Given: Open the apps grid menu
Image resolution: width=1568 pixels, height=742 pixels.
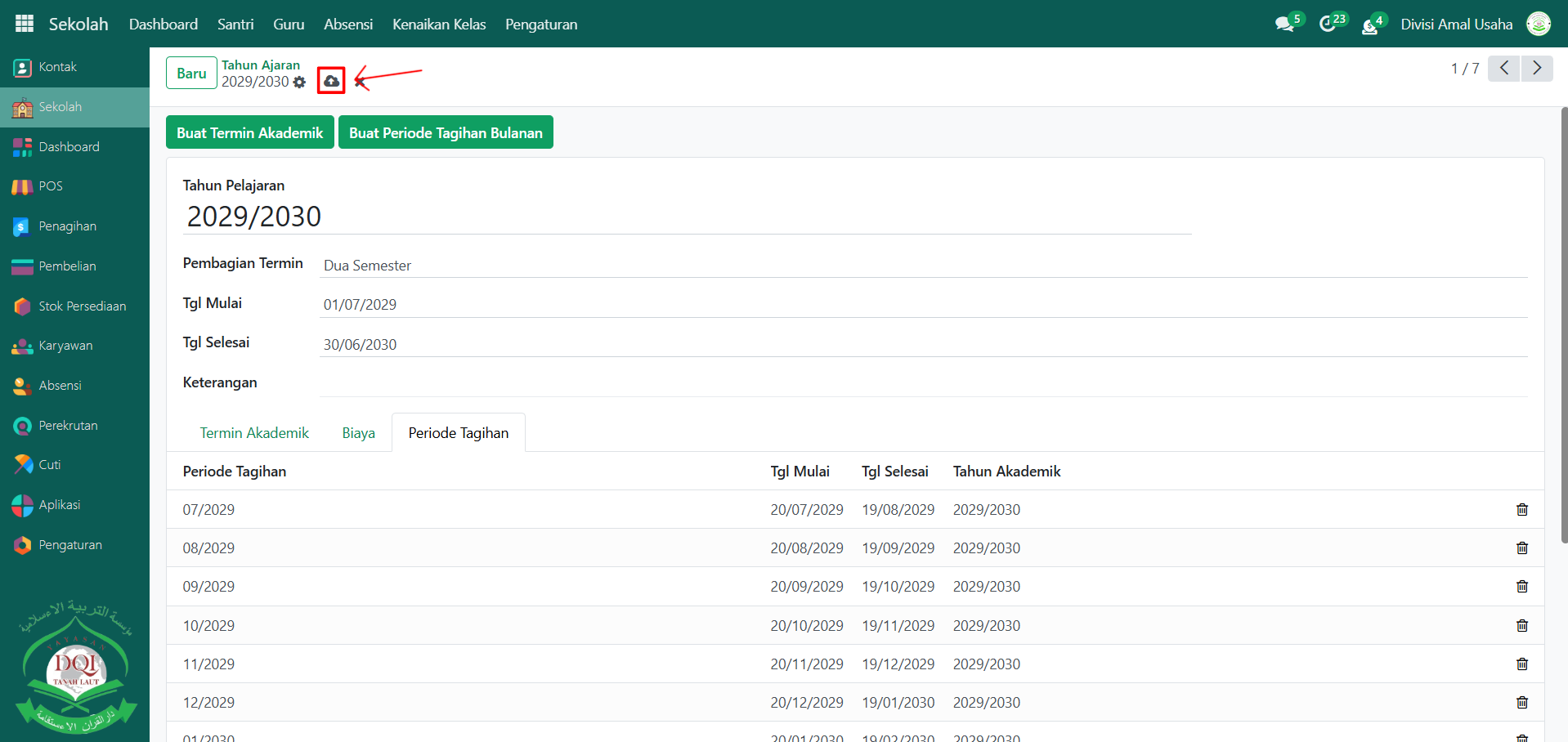Looking at the screenshot, I should point(25,24).
